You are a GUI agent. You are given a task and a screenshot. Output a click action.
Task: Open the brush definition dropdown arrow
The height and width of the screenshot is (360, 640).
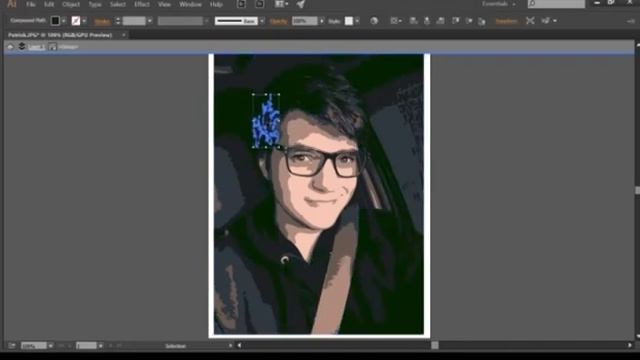262,21
